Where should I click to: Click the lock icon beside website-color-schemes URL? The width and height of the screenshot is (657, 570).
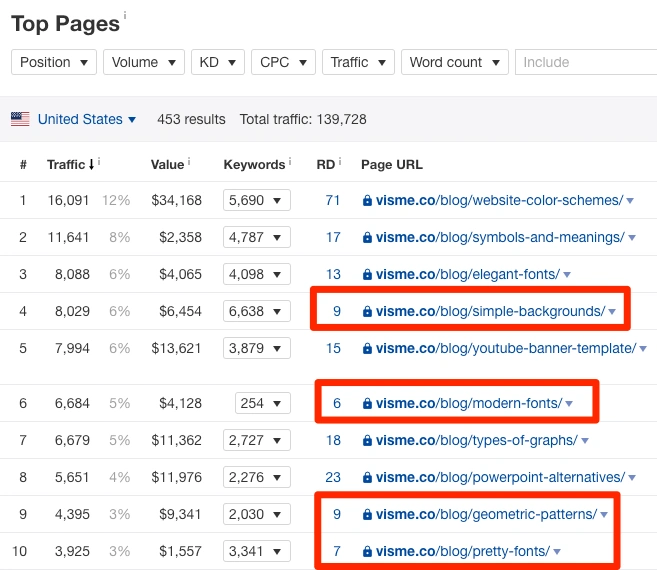367,200
